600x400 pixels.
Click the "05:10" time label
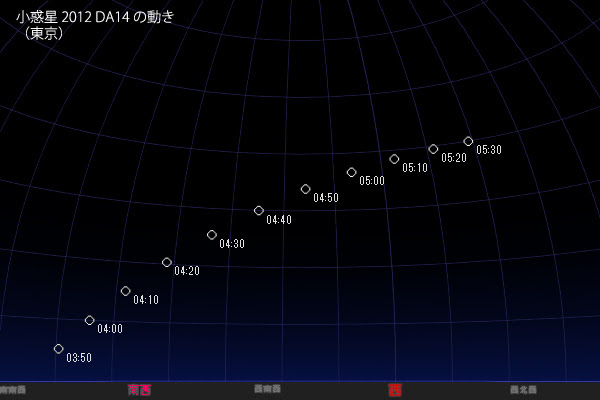point(415,168)
